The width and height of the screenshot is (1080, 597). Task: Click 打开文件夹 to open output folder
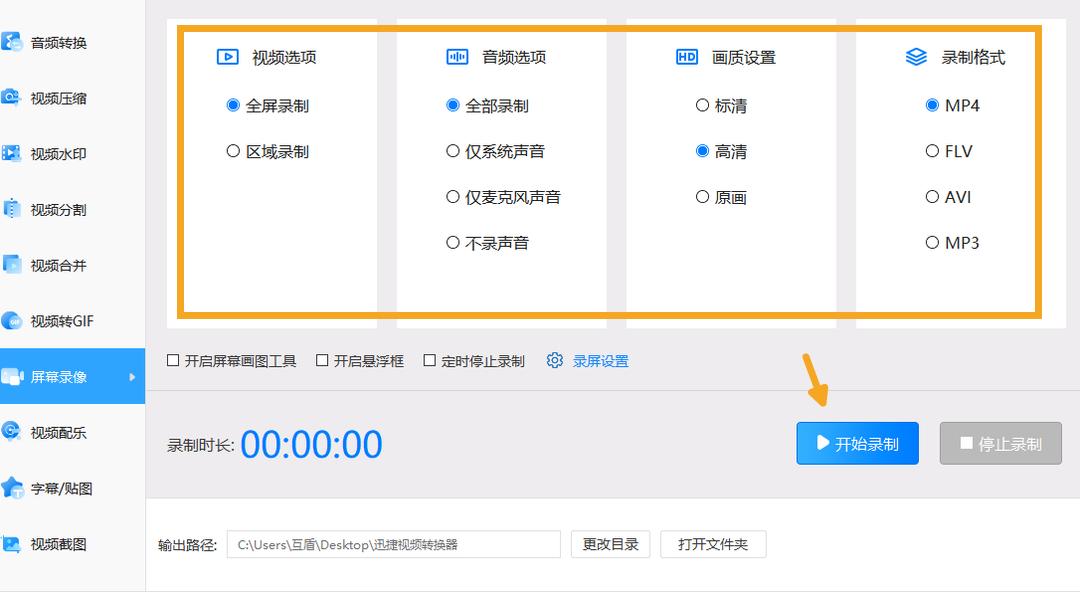[713, 544]
